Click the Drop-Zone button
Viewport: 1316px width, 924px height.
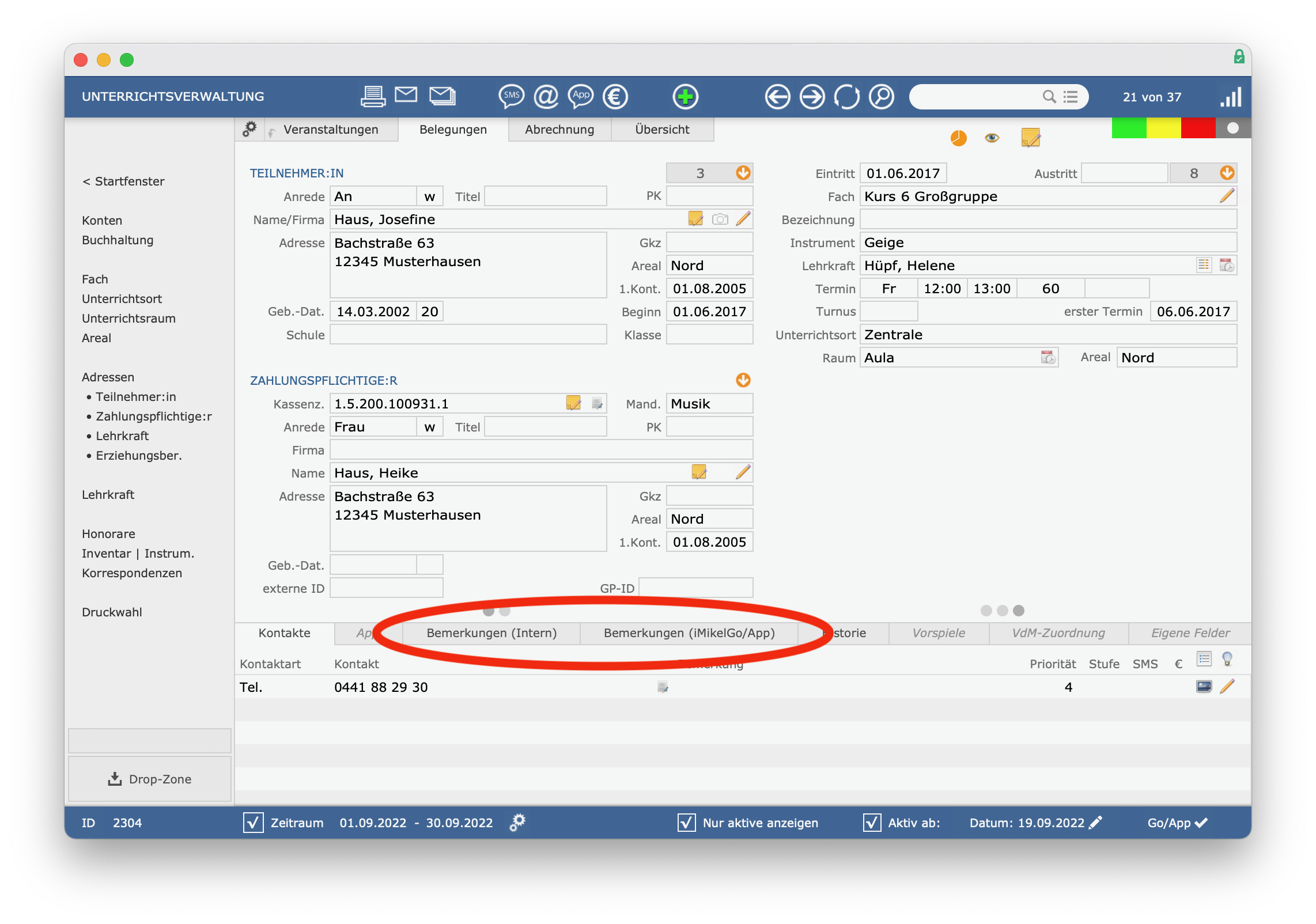tap(150, 779)
